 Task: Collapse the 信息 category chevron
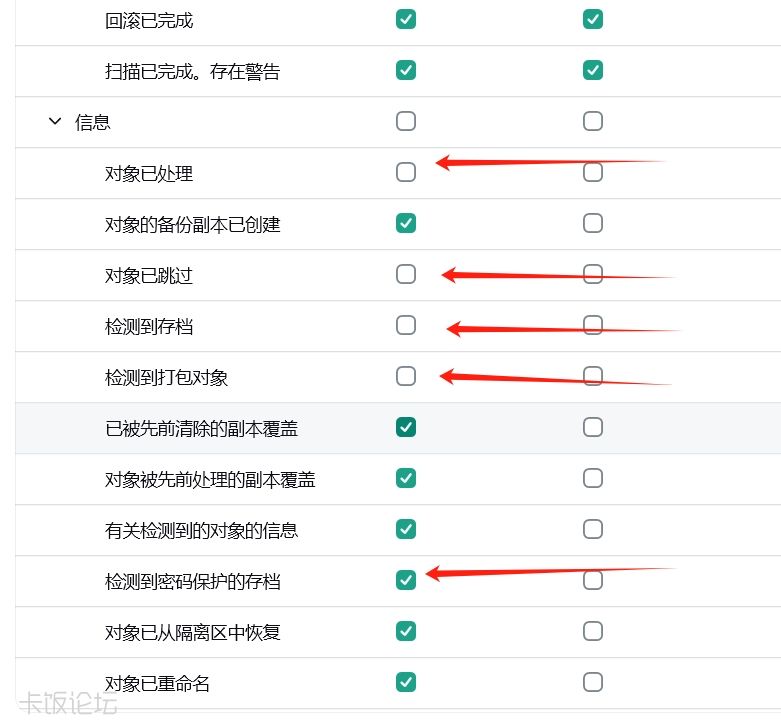(55, 121)
